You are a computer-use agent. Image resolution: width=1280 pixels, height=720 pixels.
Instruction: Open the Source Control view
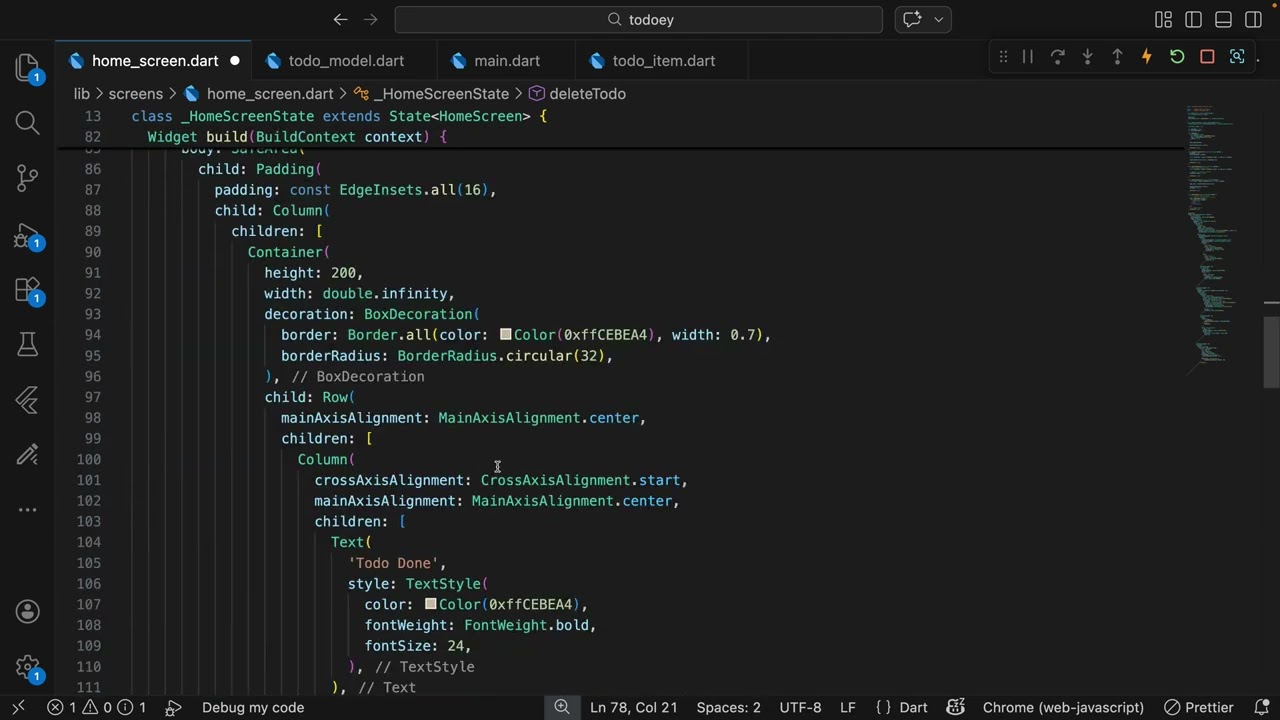coord(27,178)
